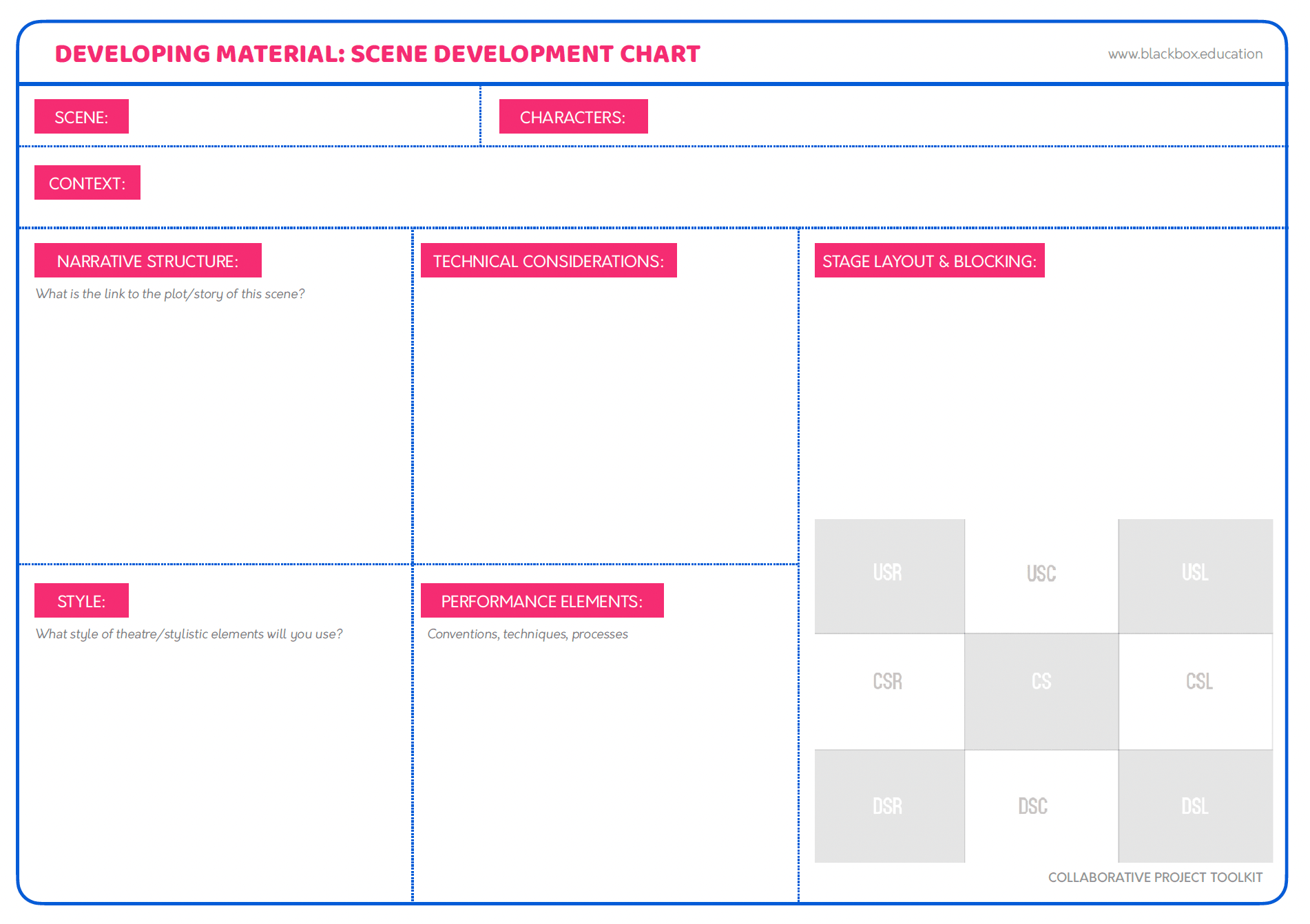Click the PERFORMANCE ELEMENTS: heading
This screenshot has height=924, width=1310.
pos(542,600)
